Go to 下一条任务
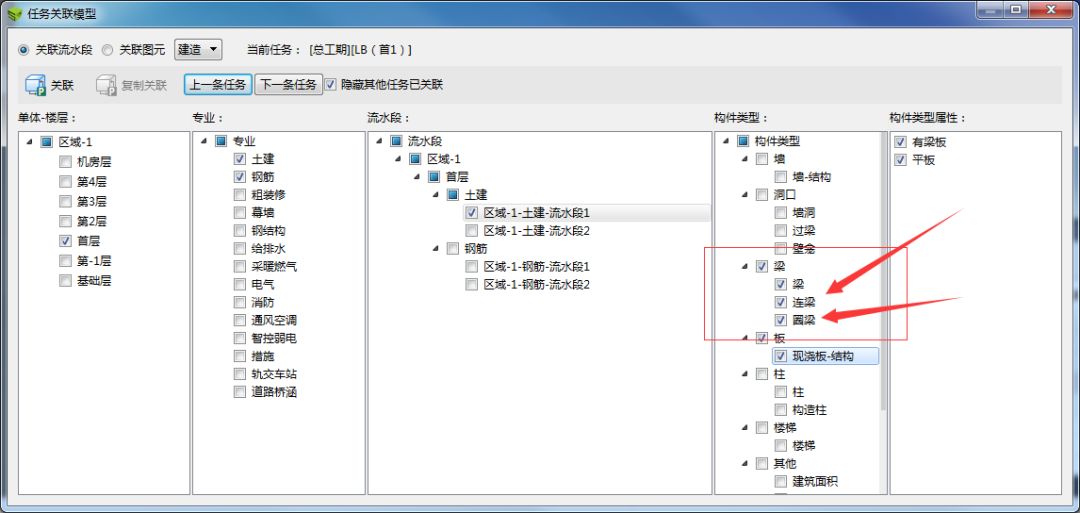The height and width of the screenshot is (513, 1080). (x=289, y=85)
